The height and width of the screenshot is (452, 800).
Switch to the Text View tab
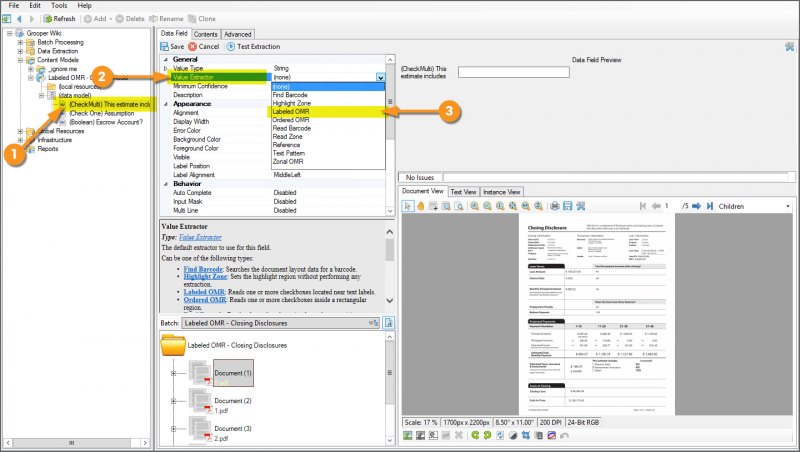coord(463,191)
